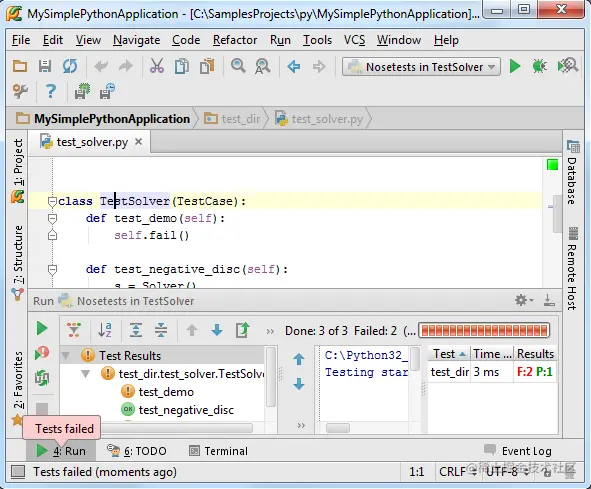
Task: Open Run panel gear settings
Action: tap(524, 300)
